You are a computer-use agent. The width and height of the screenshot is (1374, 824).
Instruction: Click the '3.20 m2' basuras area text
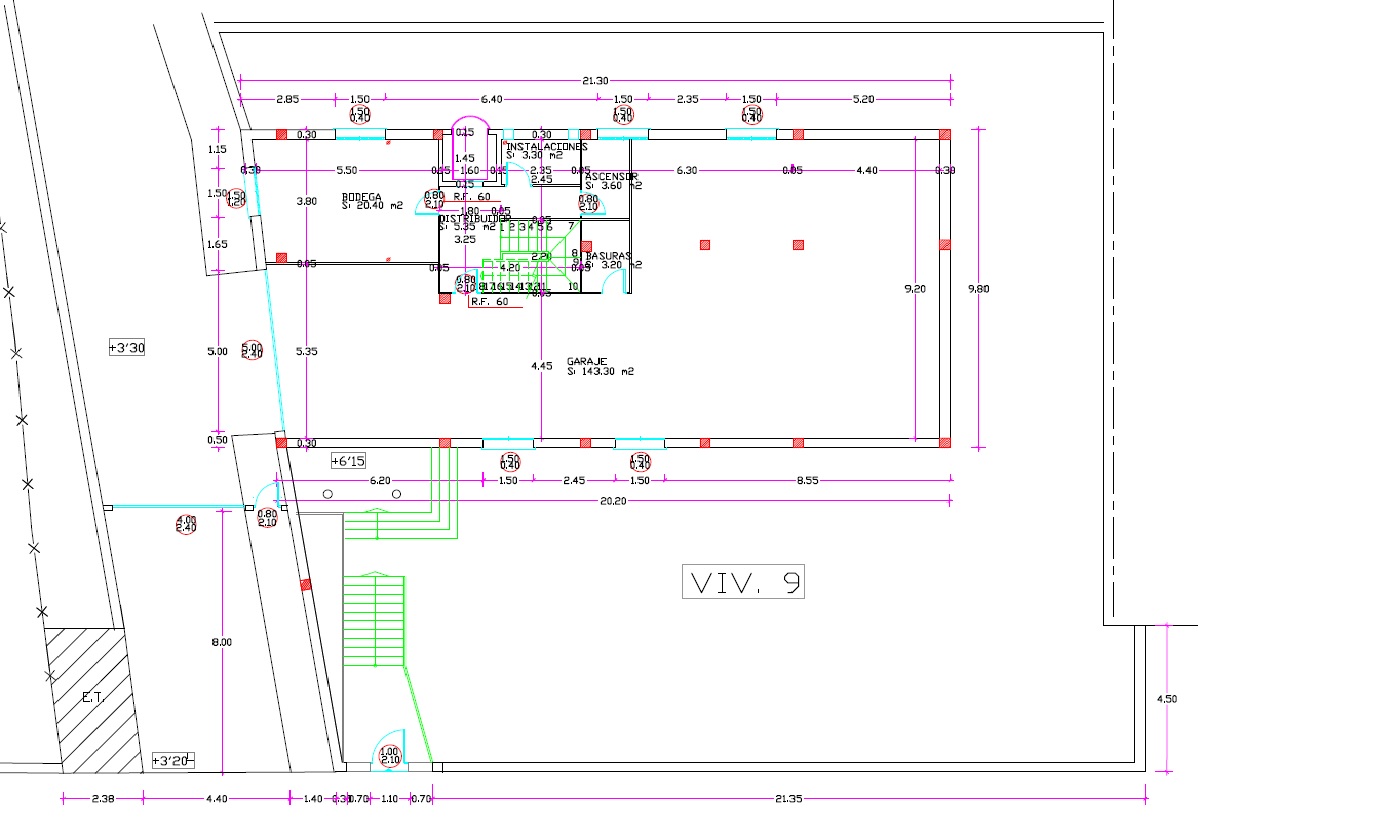620,266
